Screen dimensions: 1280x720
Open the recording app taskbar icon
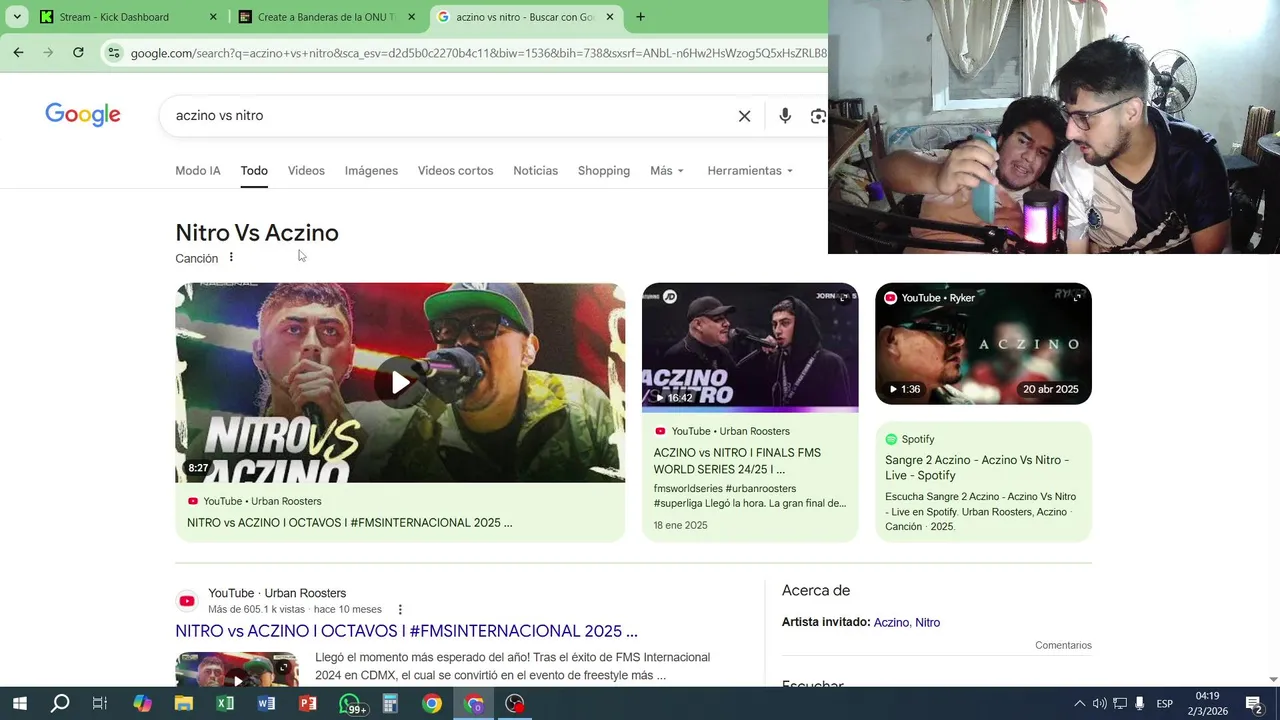(x=514, y=703)
